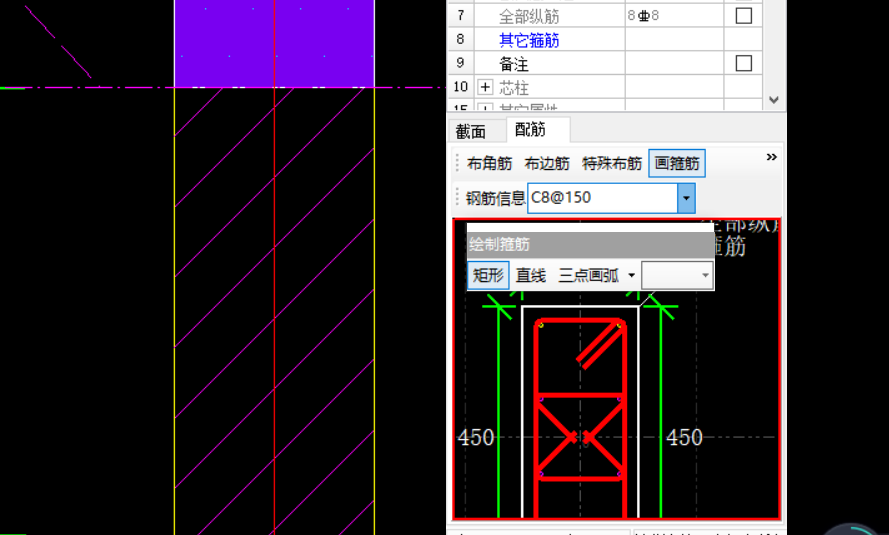This screenshot has width=889, height=535.
Task: Open the 钢筋信息 dropdown arrow
Action: [x=686, y=198]
